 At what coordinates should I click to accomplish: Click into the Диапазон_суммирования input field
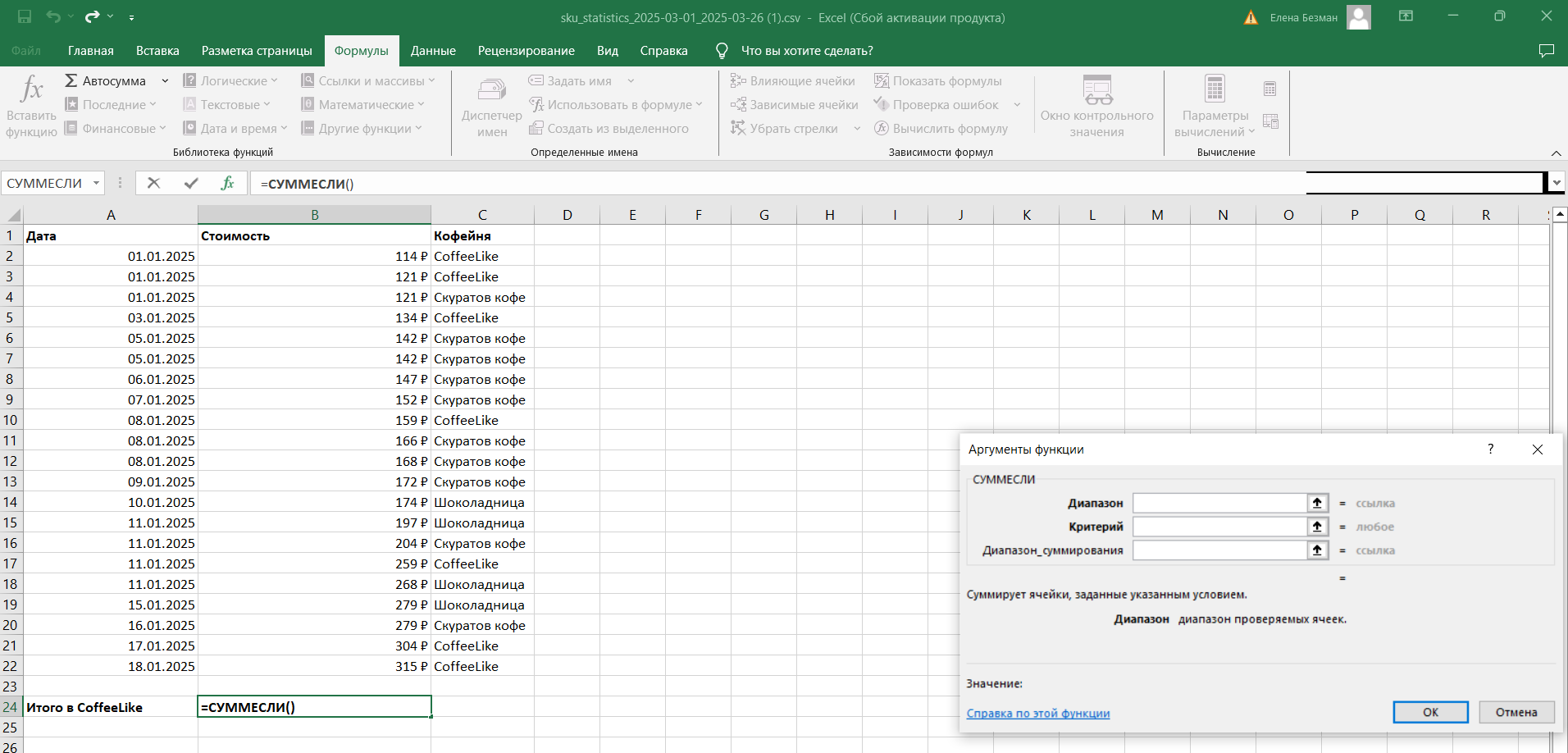(x=1219, y=550)
